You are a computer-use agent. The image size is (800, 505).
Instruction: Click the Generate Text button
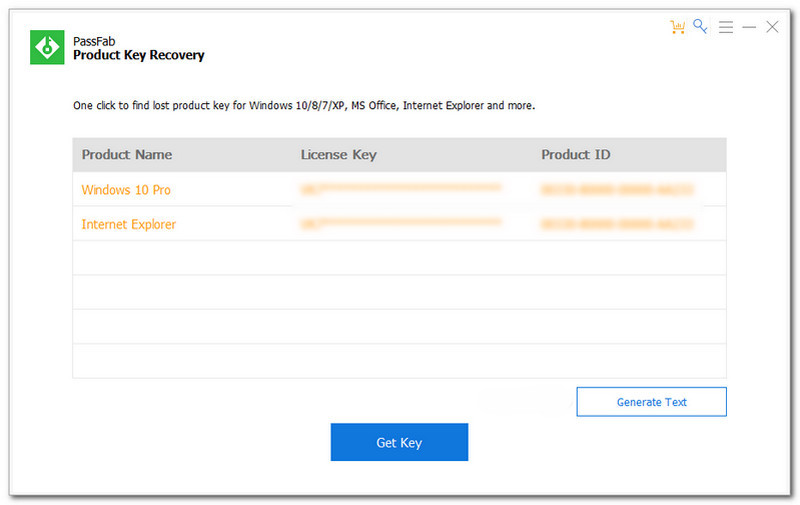(651, 402)
